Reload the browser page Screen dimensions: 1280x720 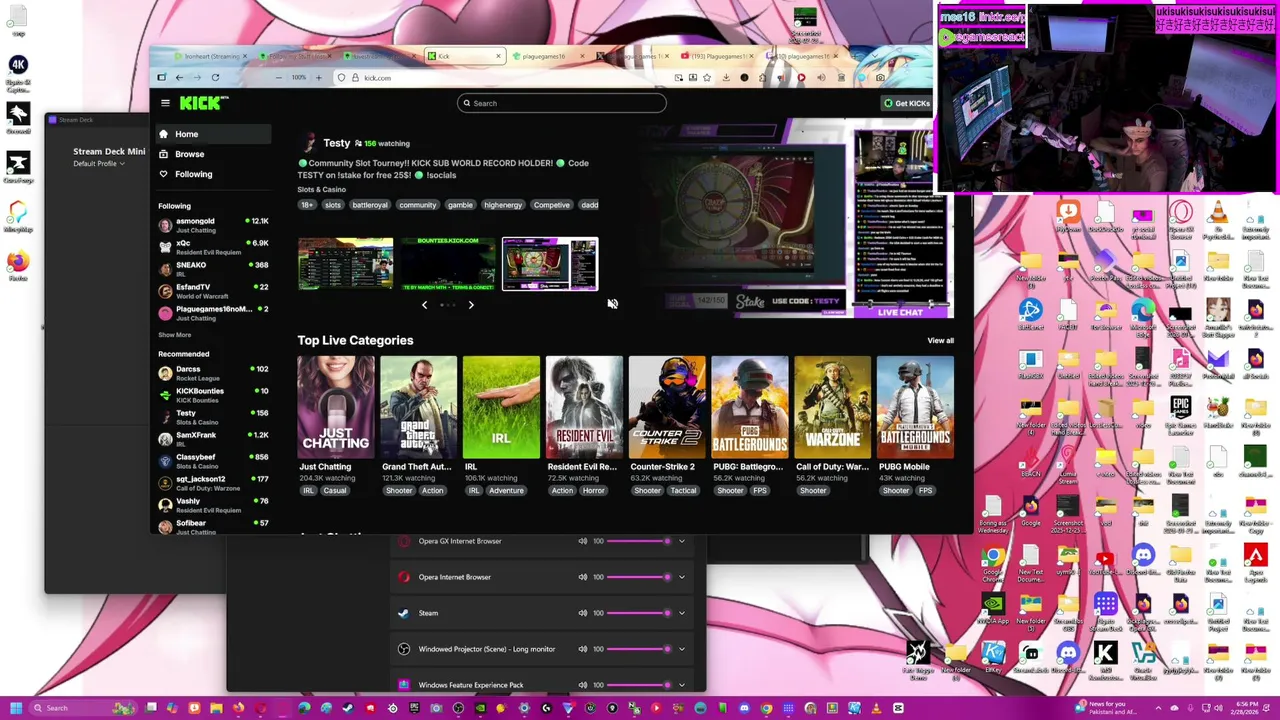point(215,77)
